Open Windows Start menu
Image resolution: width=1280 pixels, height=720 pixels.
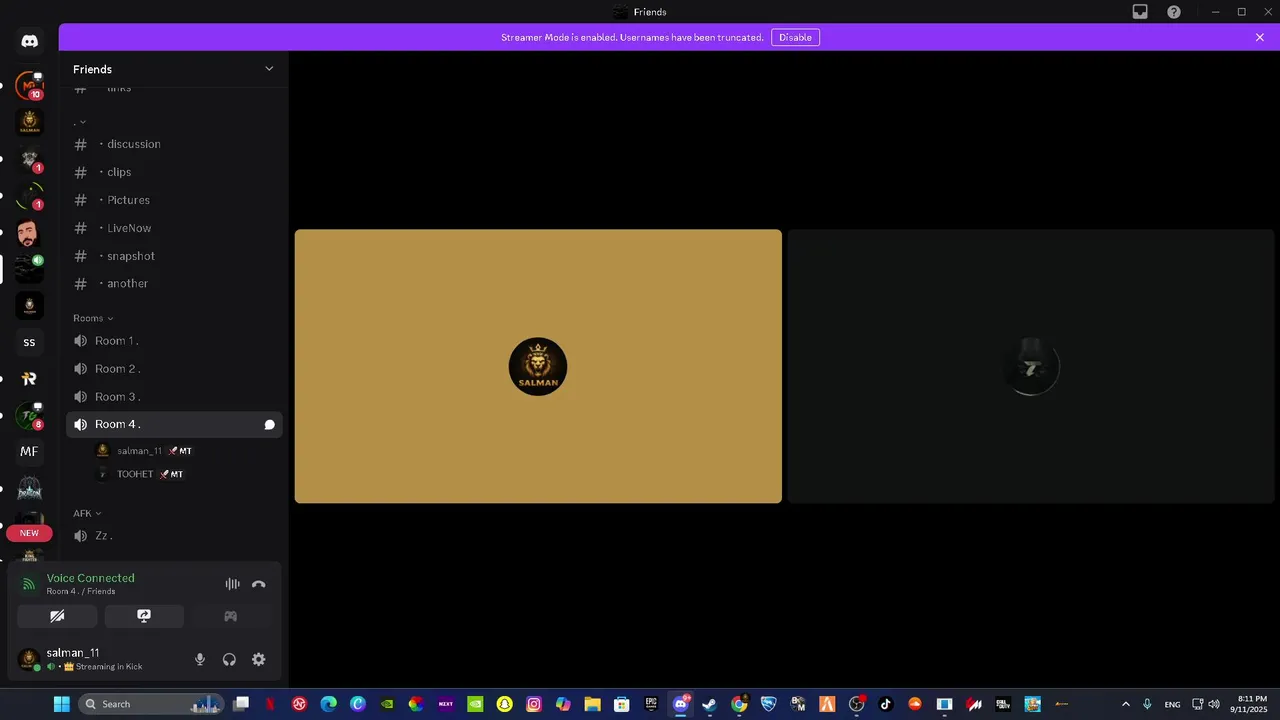point(61,704)
